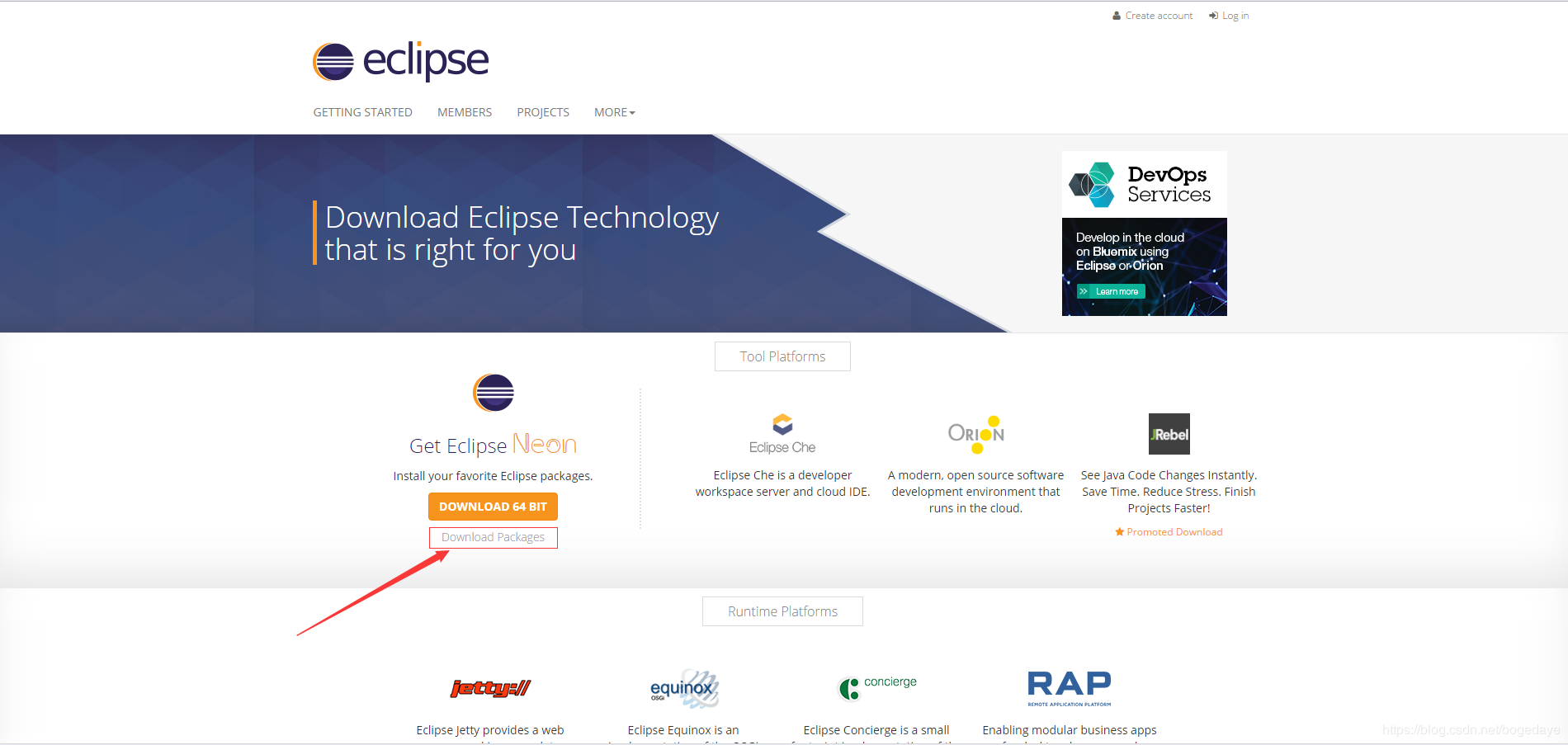Screen dimensions: 1568x745
Task: Open the JRebel logo
Action: tap(1169, 434)
